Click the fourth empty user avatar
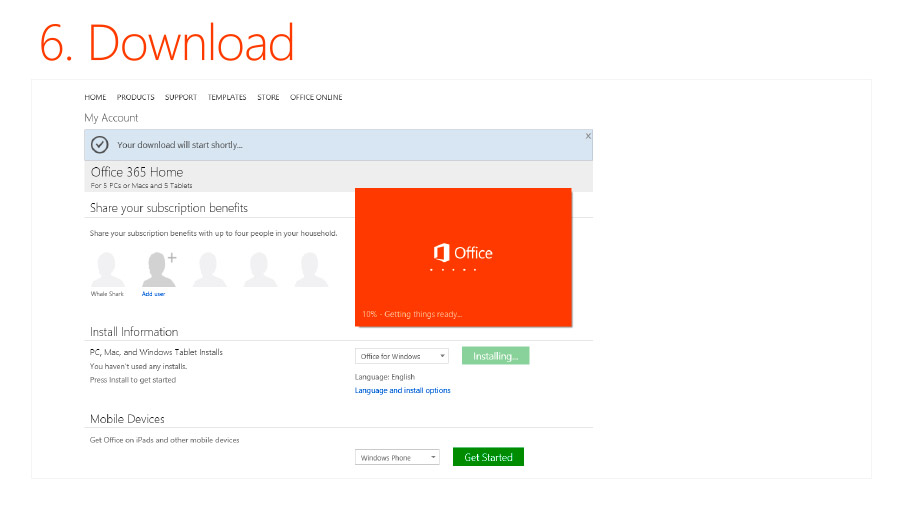The image size is (900, 506). tap(260, 269)
